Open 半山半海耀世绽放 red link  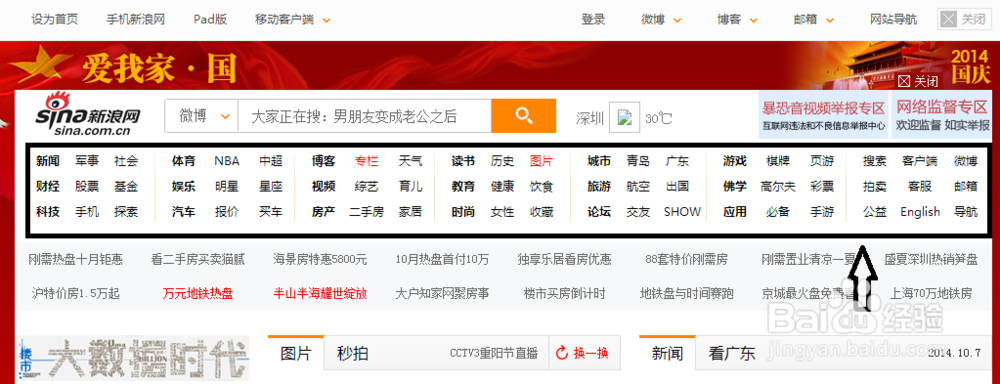click(x=320, y=293)
